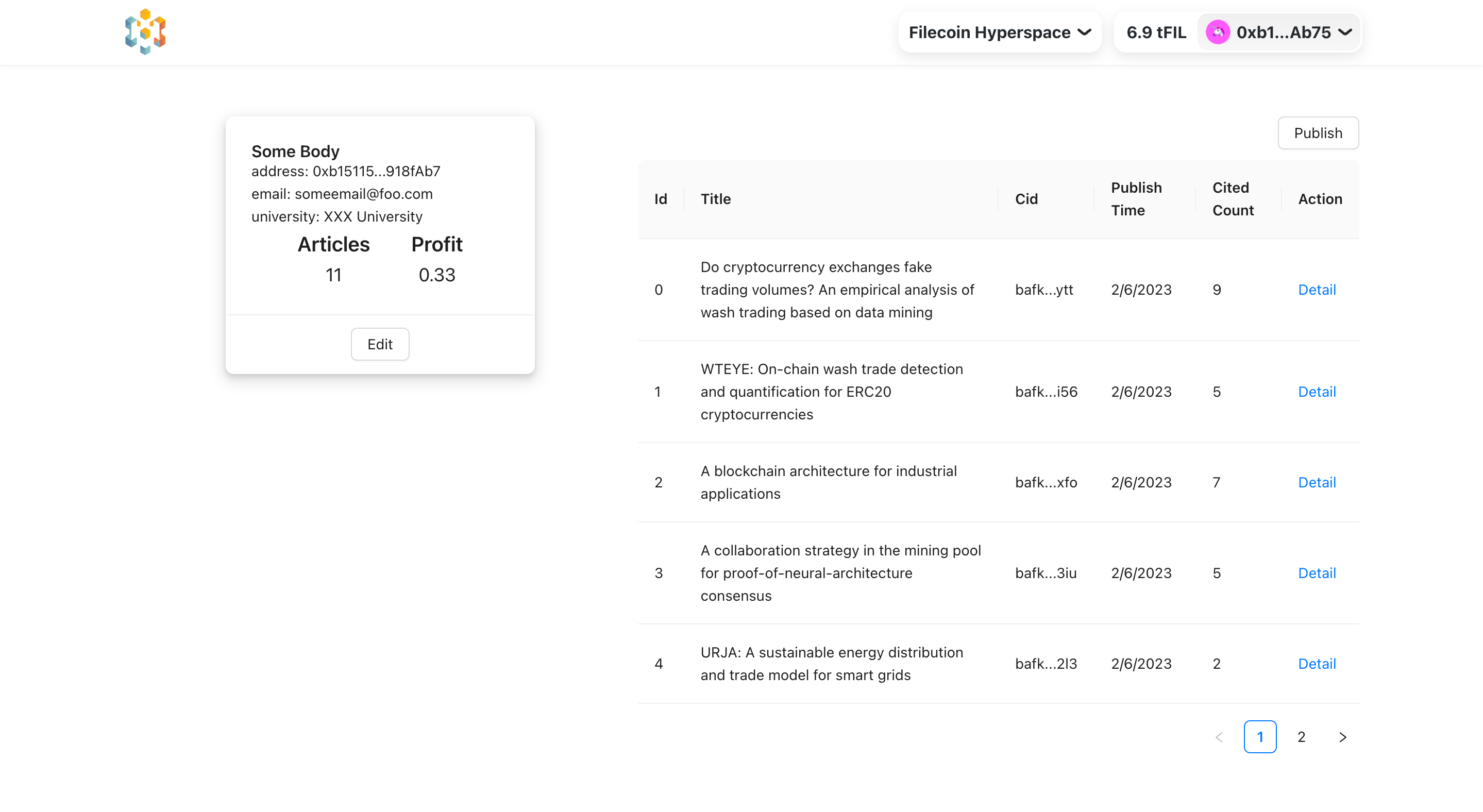Select pagination page 1
Viewport: 1483px width, 812px height.
pyautogui.click(x=1260, y=737)
